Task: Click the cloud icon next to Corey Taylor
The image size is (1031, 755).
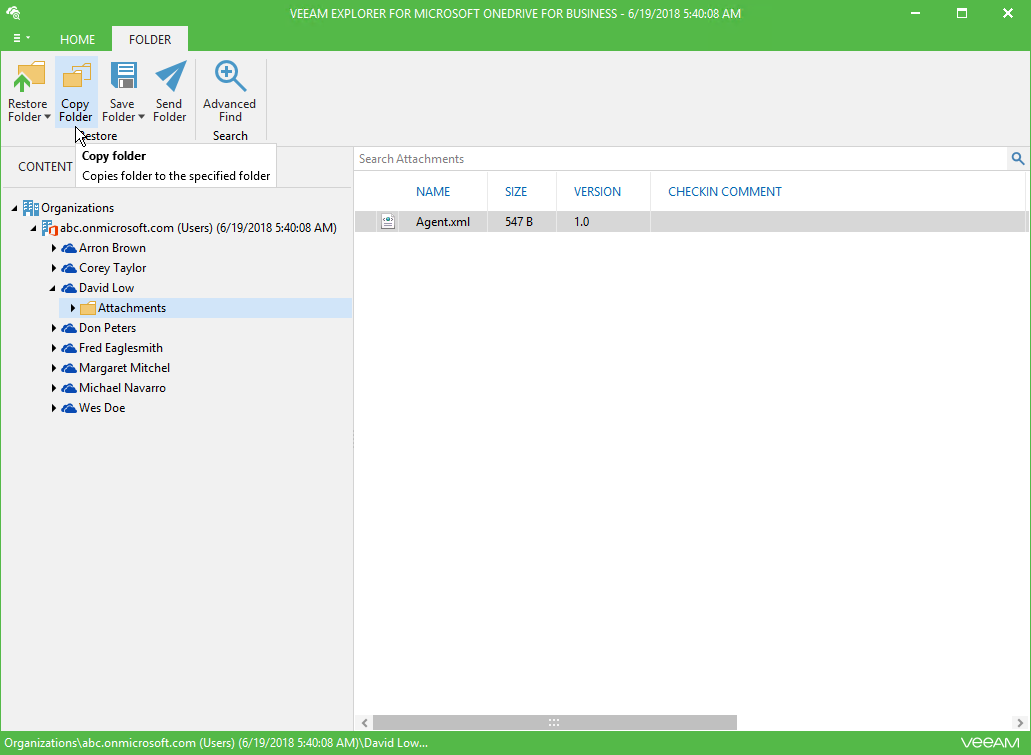Action: 69,268
